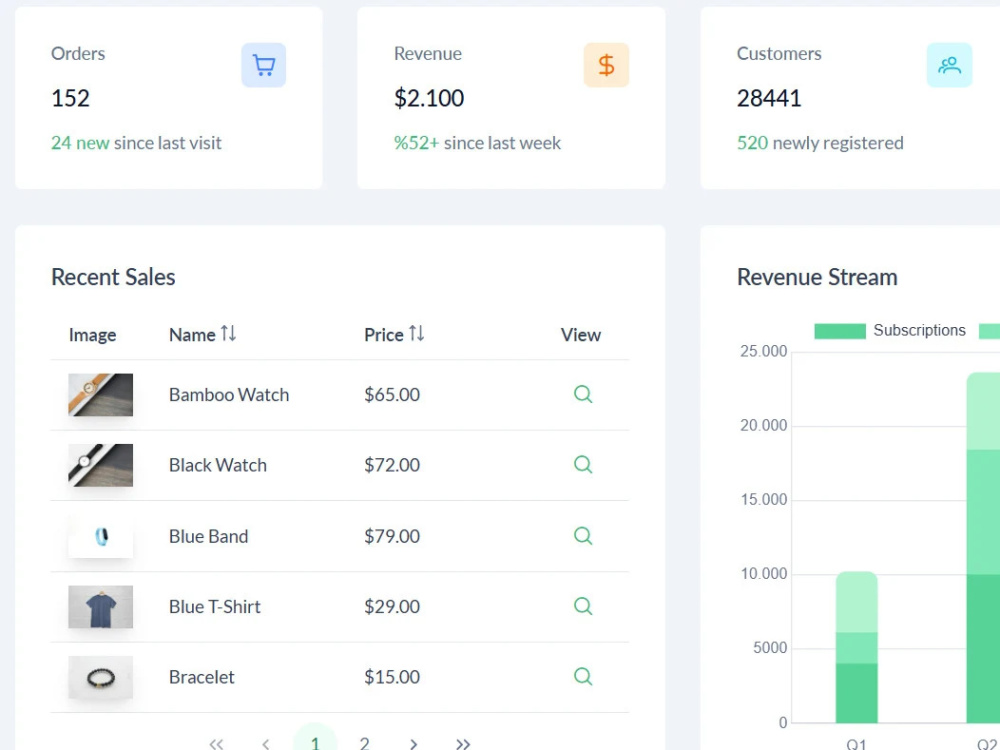This screenshot has height=750, width=1000.
Task: Click the $79.00 price cell
Action: coord(392,536)
